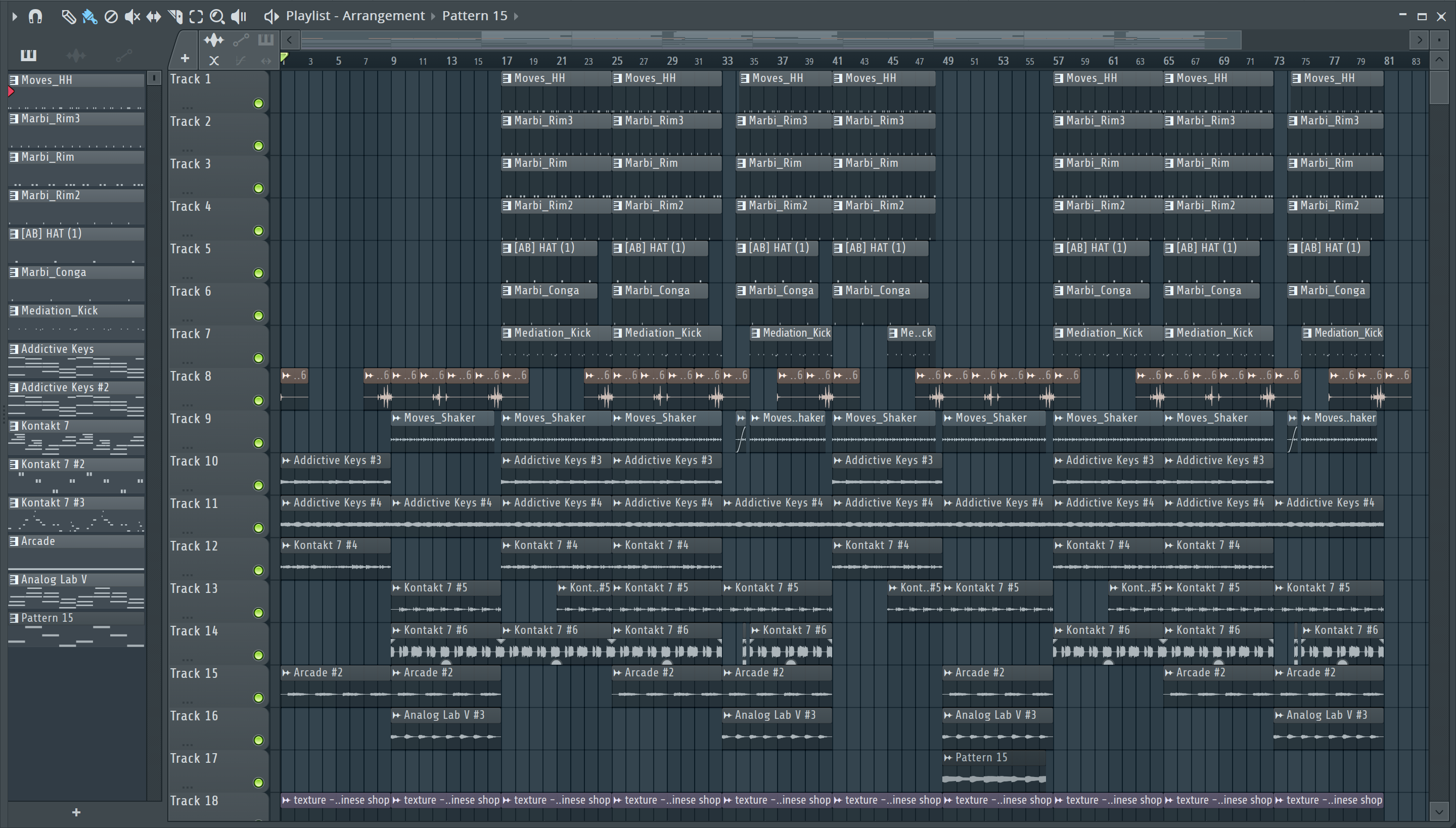Click the Pattern 15 audio clip on Track 17
The width and height of the screenshot is (1456, 828).
(x=994, y=771)
